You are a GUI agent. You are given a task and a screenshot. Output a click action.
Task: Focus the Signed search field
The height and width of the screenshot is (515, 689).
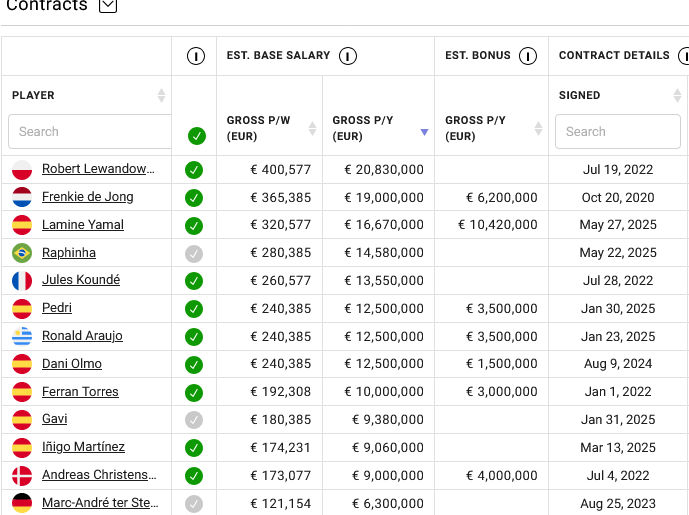tap(618, 131)
